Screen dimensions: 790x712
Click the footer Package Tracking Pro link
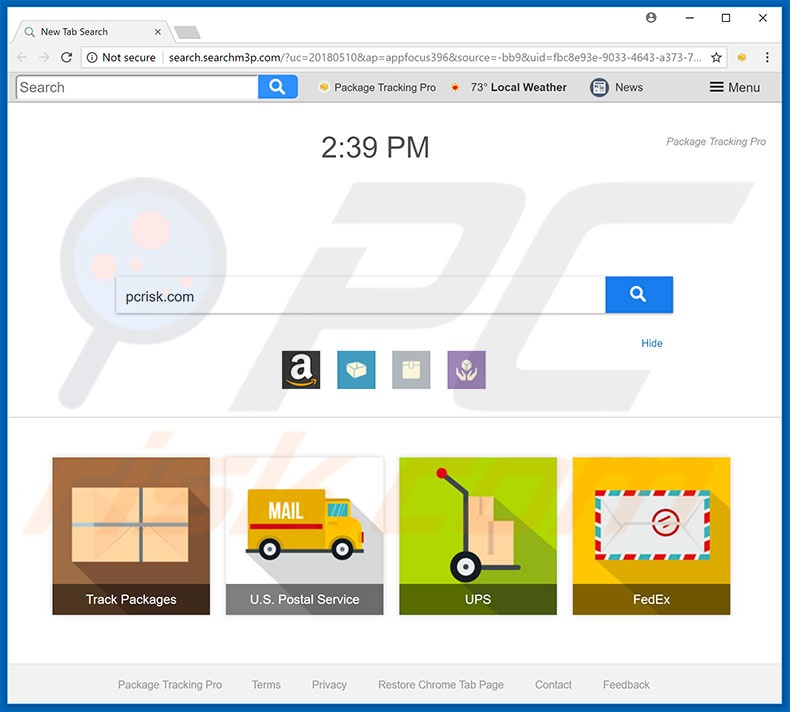pos(170,685)
